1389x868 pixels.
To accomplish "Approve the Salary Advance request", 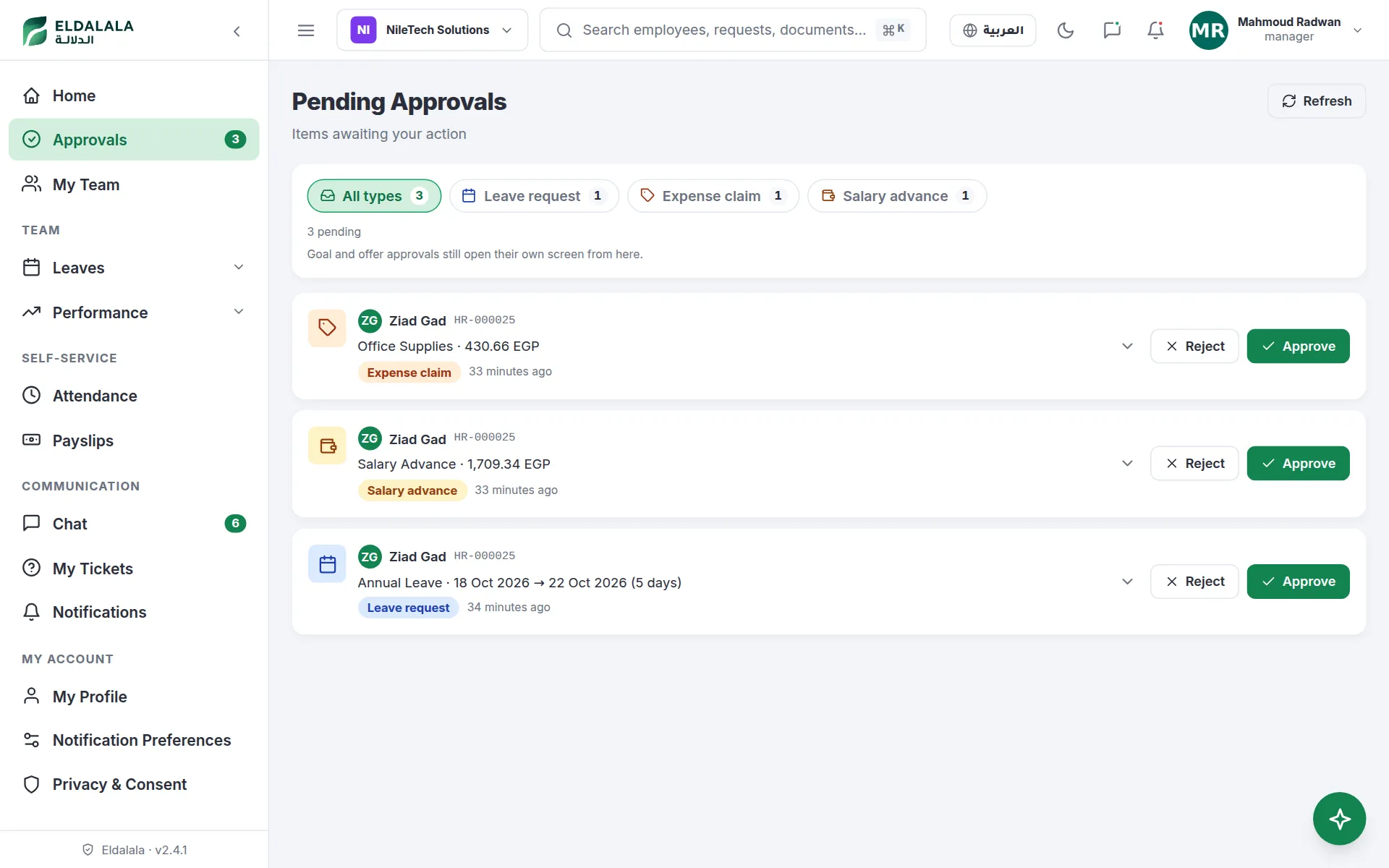I will [x=1298, y=464].
